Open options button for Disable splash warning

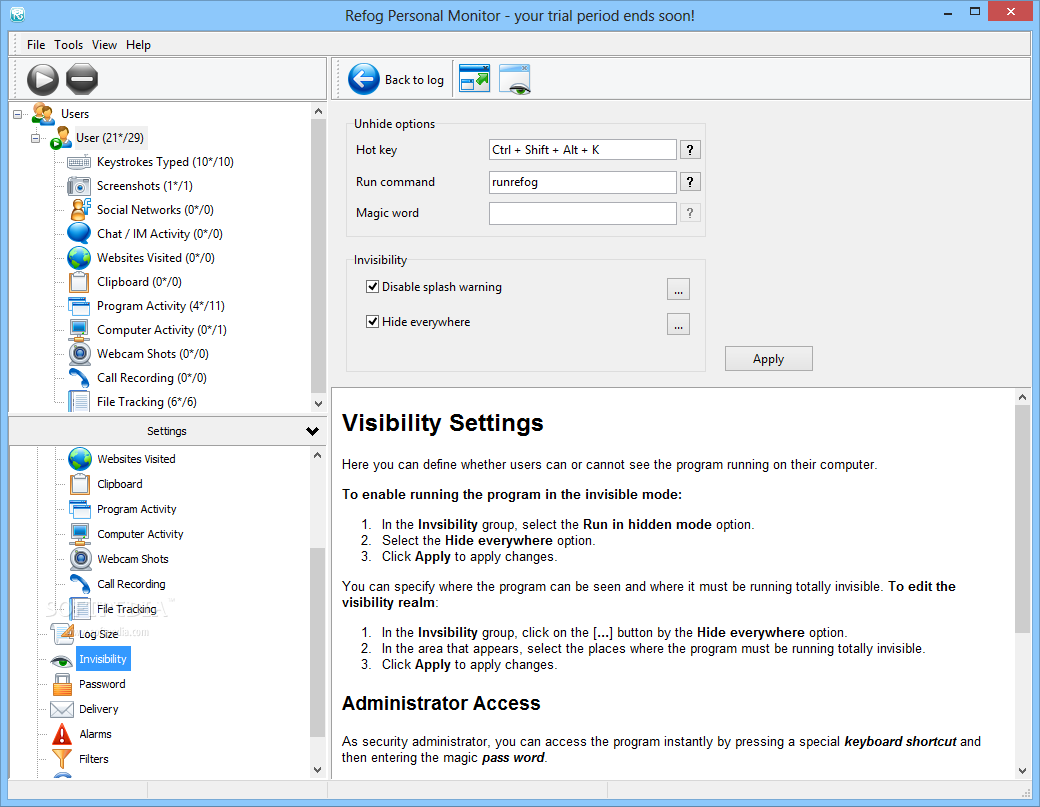(x=678, y=290)
